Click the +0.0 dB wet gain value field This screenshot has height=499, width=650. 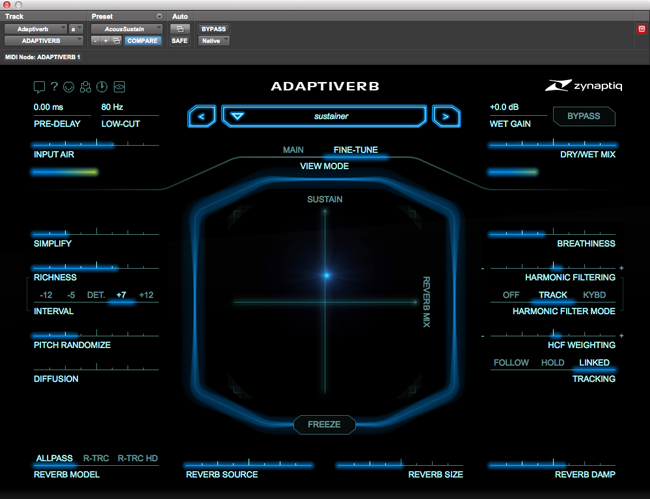pyautogui.click(x=504, y=107)
